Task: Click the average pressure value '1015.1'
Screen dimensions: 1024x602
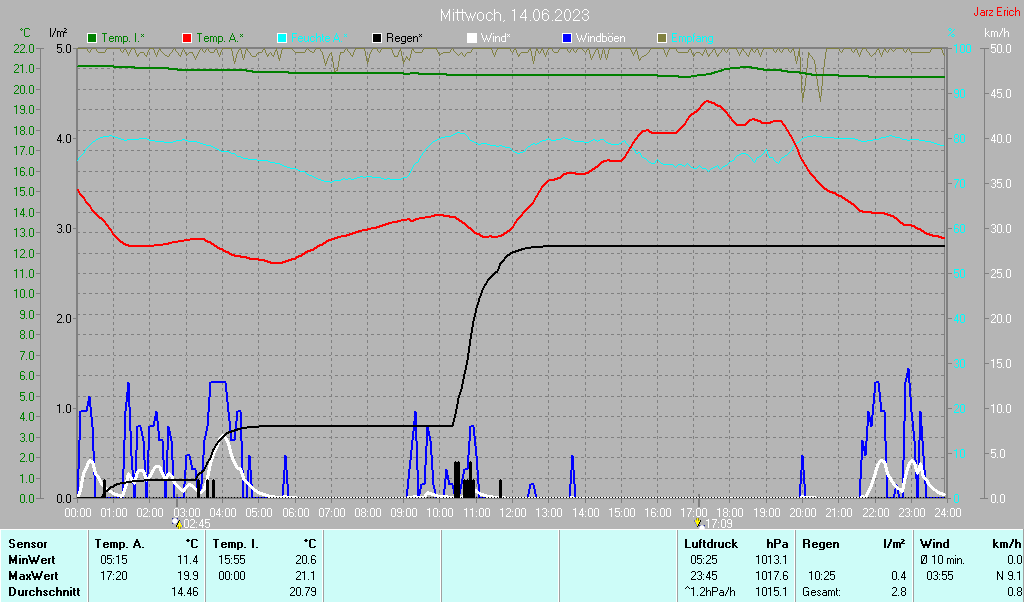Action: click(772, 592)
